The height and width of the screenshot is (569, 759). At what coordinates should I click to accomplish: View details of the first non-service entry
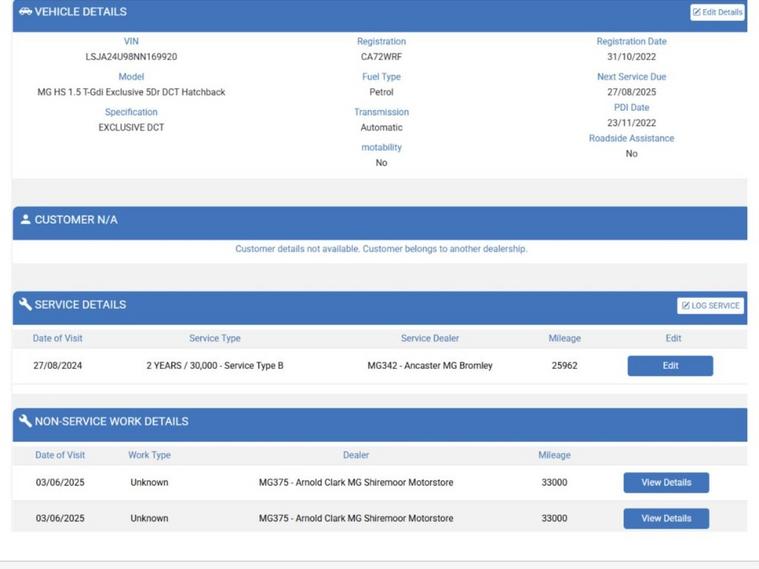tap(666, 483)
